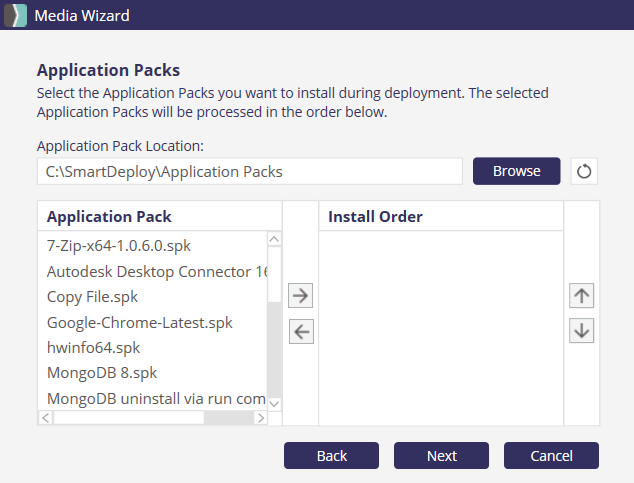This screenshot has width=634, height=483.
Task: Move selected pack down in install order
Action: point(581,329)
